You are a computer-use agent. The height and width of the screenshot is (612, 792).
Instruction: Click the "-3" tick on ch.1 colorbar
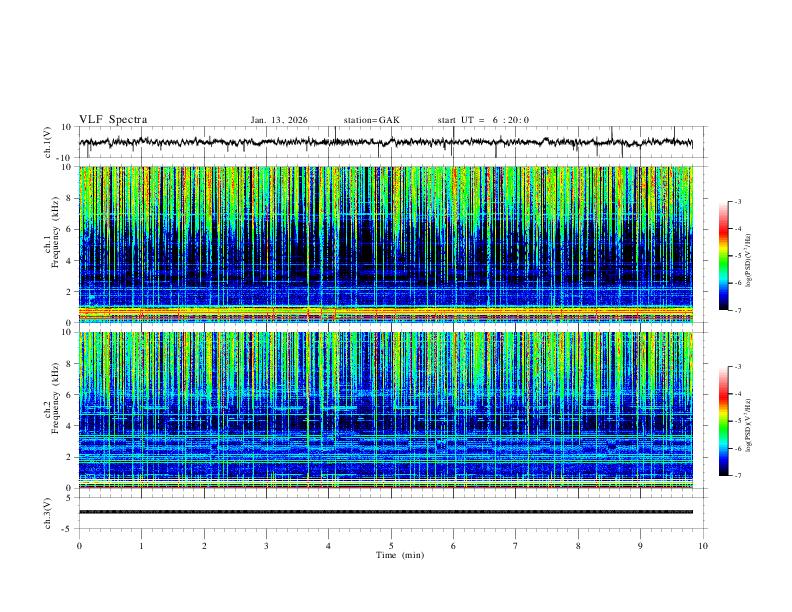pyautogui.click(x=737, y=201)
